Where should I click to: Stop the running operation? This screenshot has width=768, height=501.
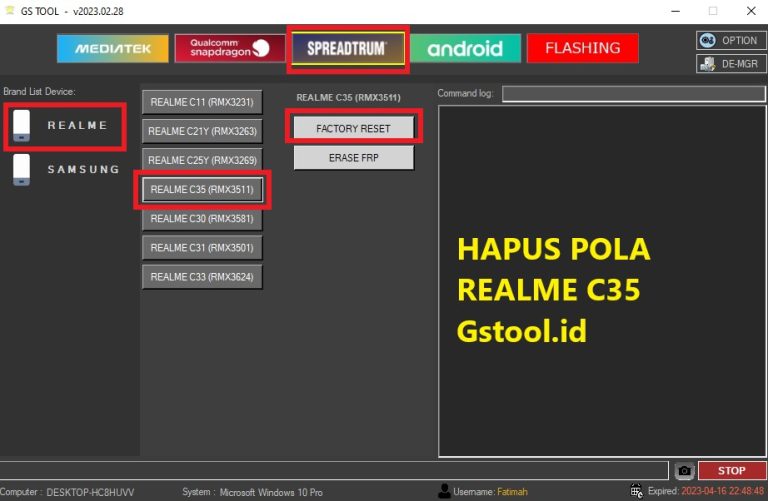(x=732, y=471)
